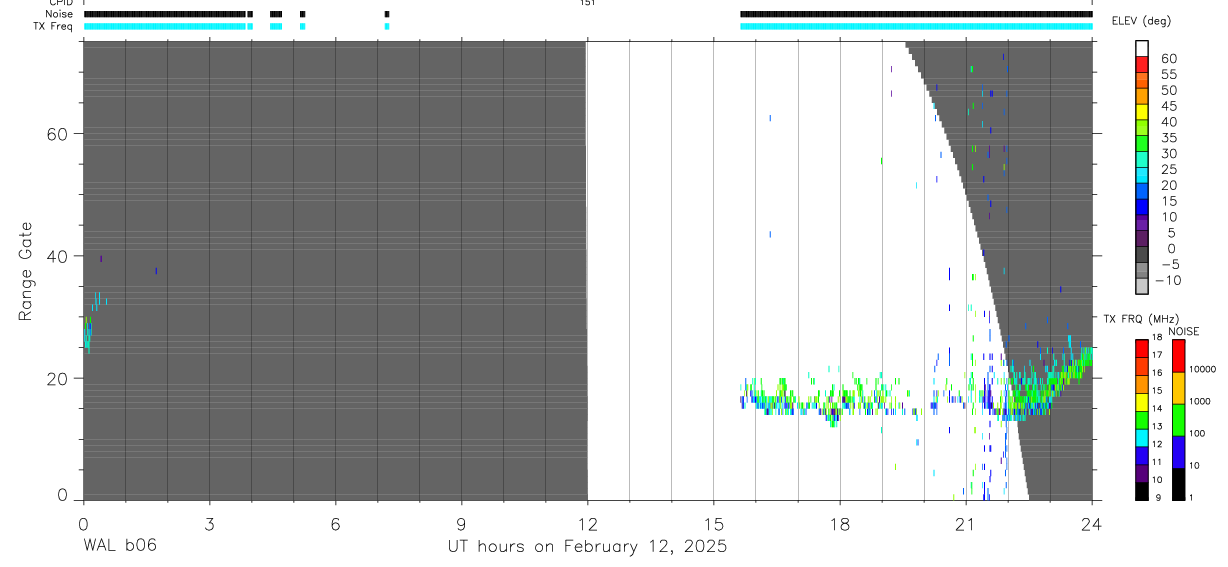Screen dimensions: 1228x567
Task: Click the yellow segment of ELEV color bar
Action: pyautogui.click(x=1142, y=113)
